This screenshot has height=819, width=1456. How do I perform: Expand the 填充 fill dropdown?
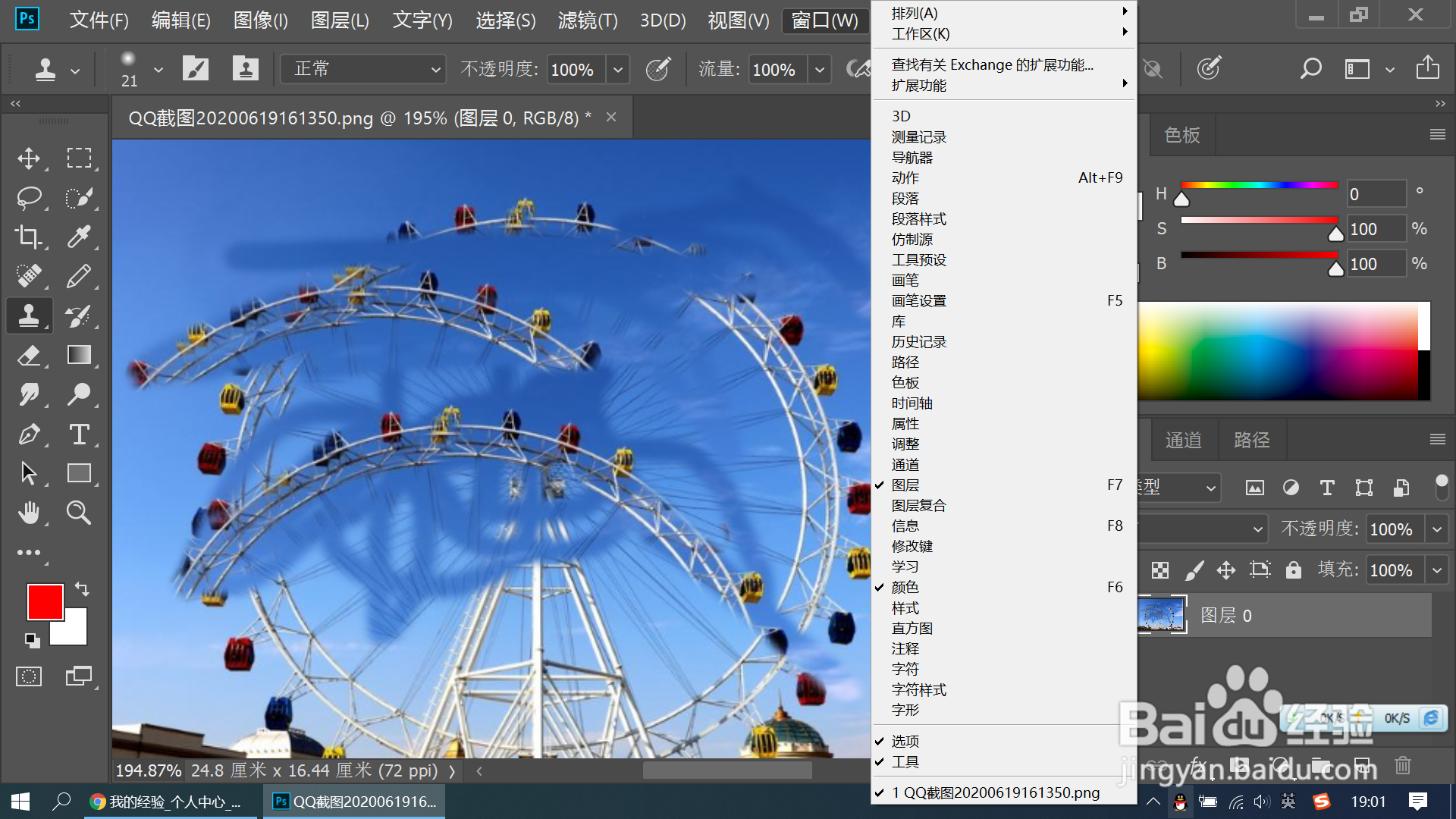pyautogui.click(x=1437, y=570)
